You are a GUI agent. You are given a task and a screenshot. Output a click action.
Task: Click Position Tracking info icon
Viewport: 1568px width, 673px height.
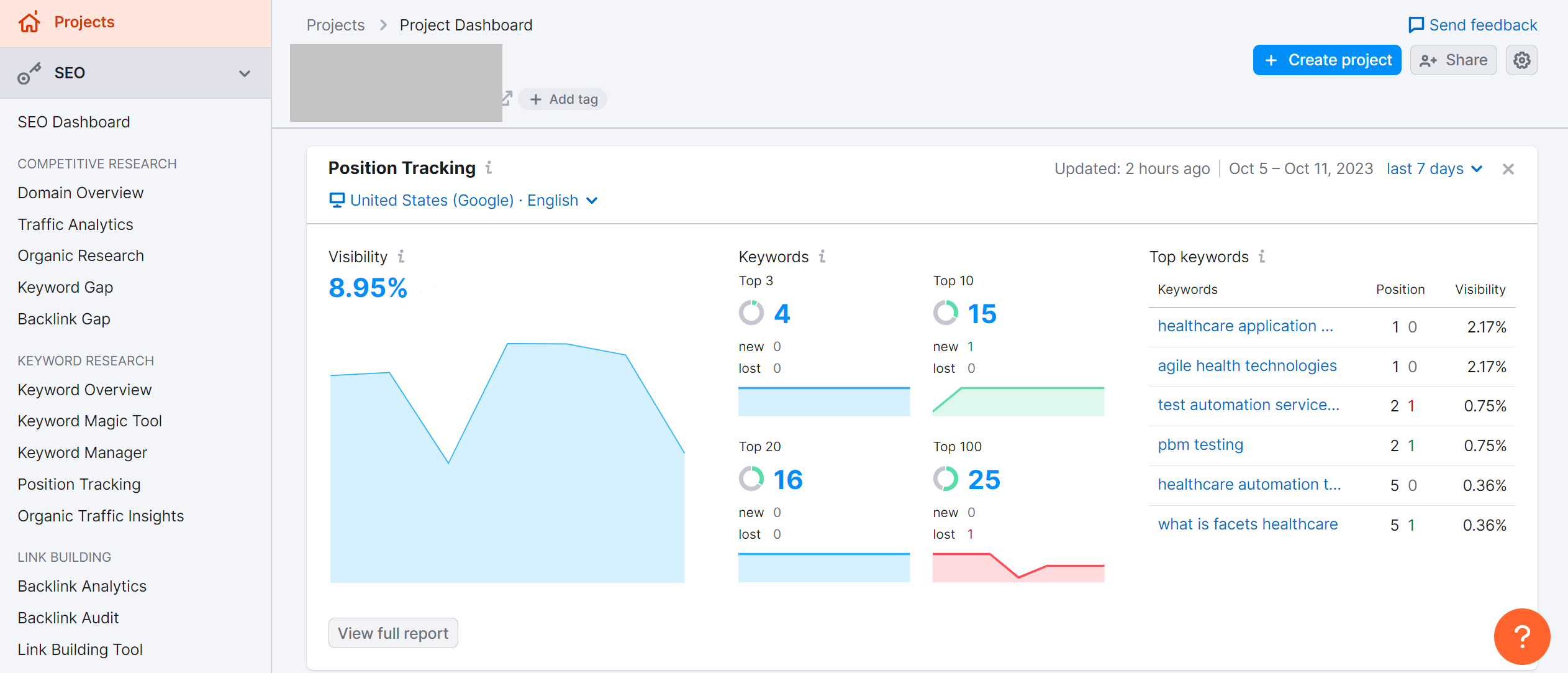pyautogui.click(x=489, y=168)
